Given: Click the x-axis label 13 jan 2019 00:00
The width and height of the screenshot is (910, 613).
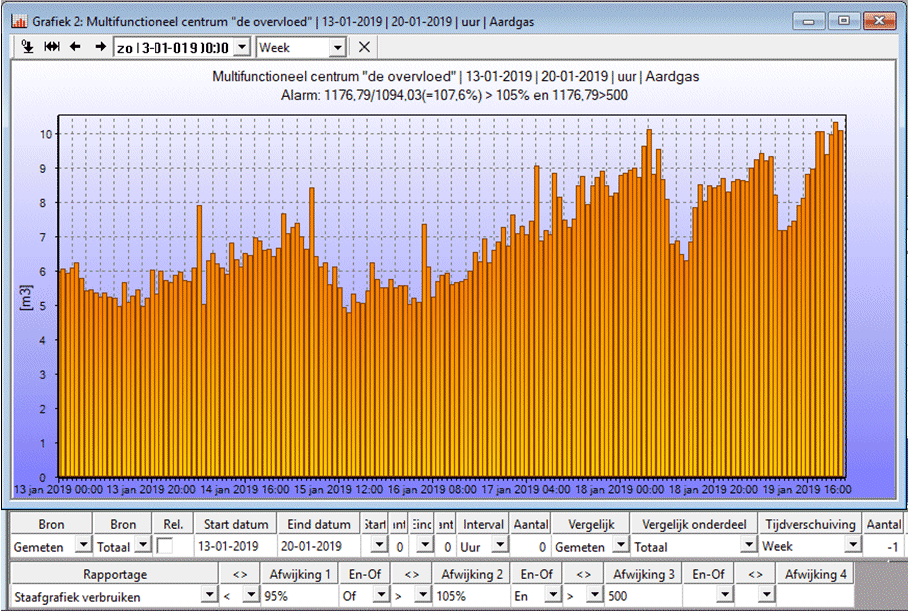Looking at the screenshot, I should [58, 489].
